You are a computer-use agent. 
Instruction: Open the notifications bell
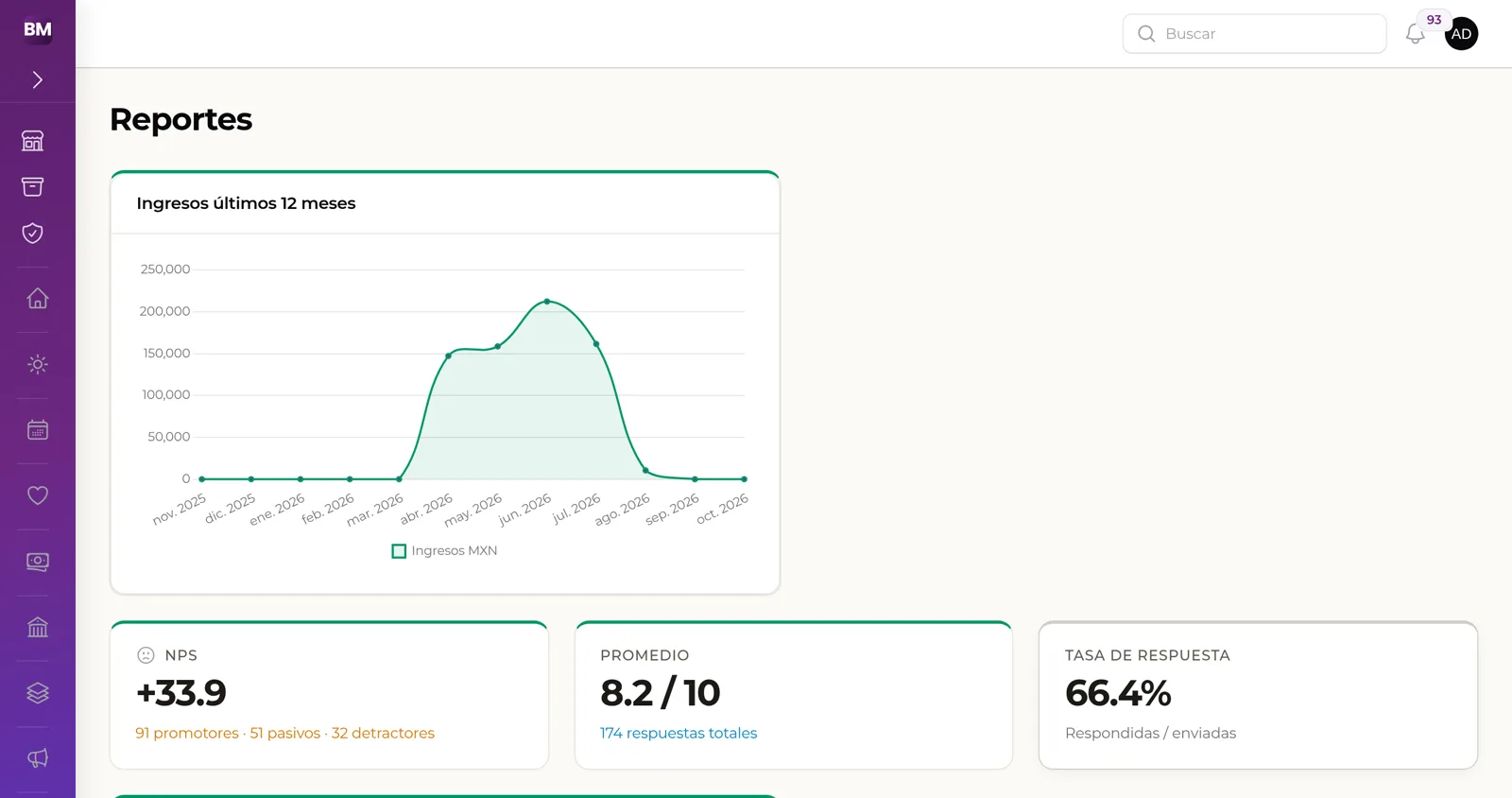pos(1415,34)
